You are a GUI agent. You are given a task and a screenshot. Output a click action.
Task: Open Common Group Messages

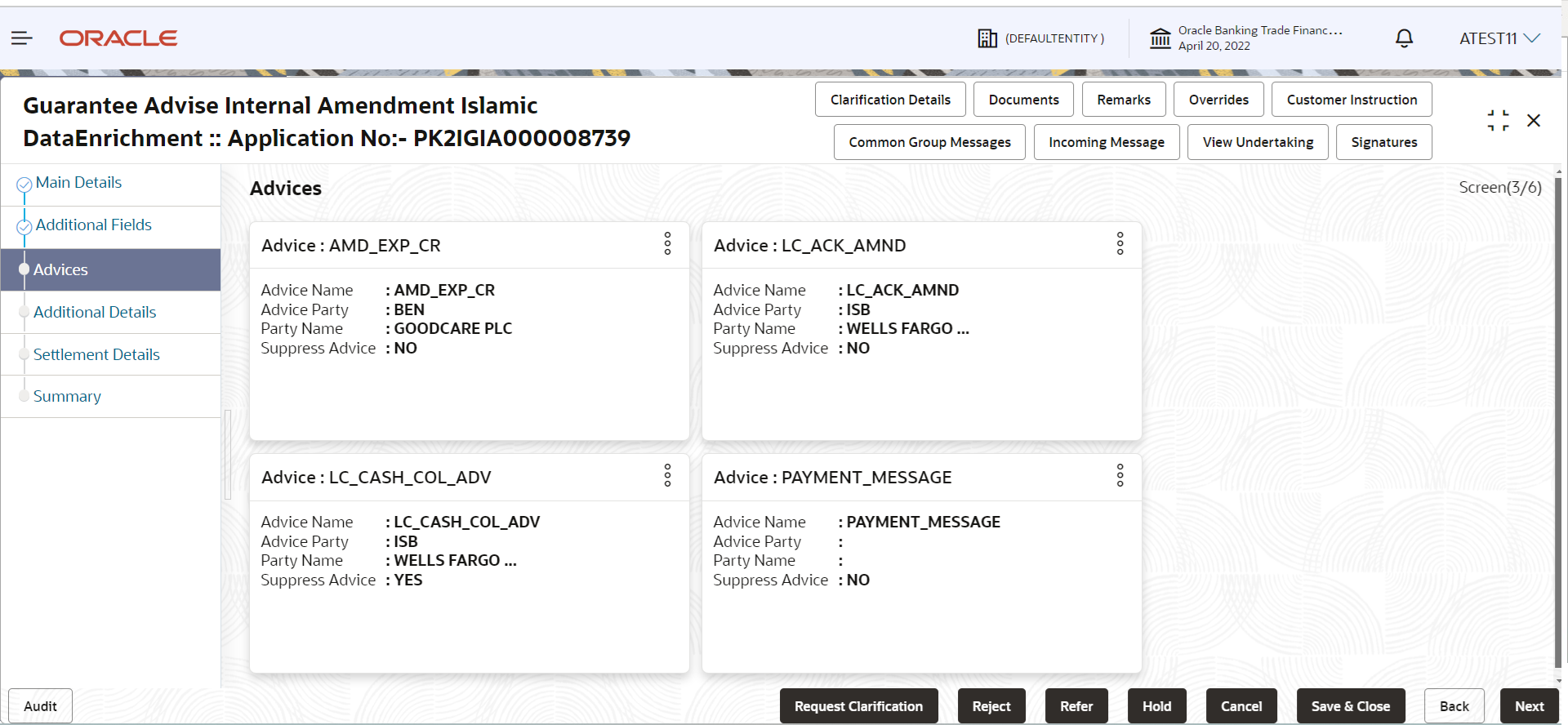(x=929, y=142)
